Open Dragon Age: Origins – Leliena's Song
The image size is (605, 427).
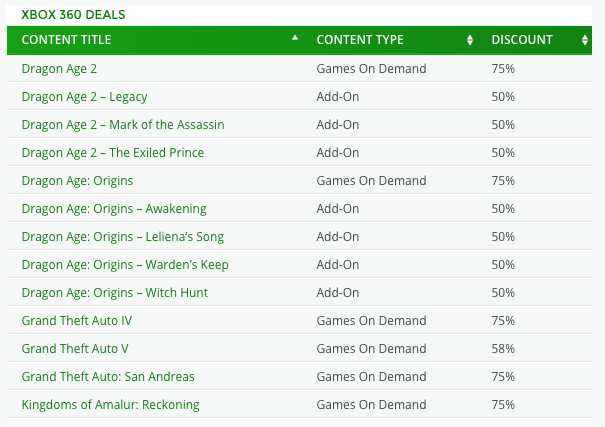click(x=122, y=237)
